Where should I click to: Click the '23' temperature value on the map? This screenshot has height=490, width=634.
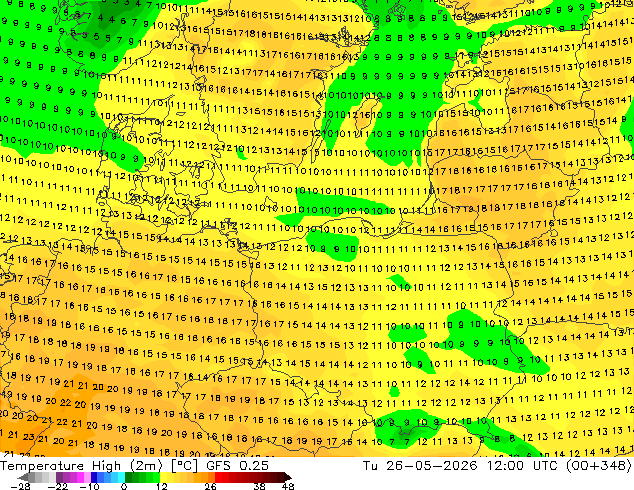point(28,437)
